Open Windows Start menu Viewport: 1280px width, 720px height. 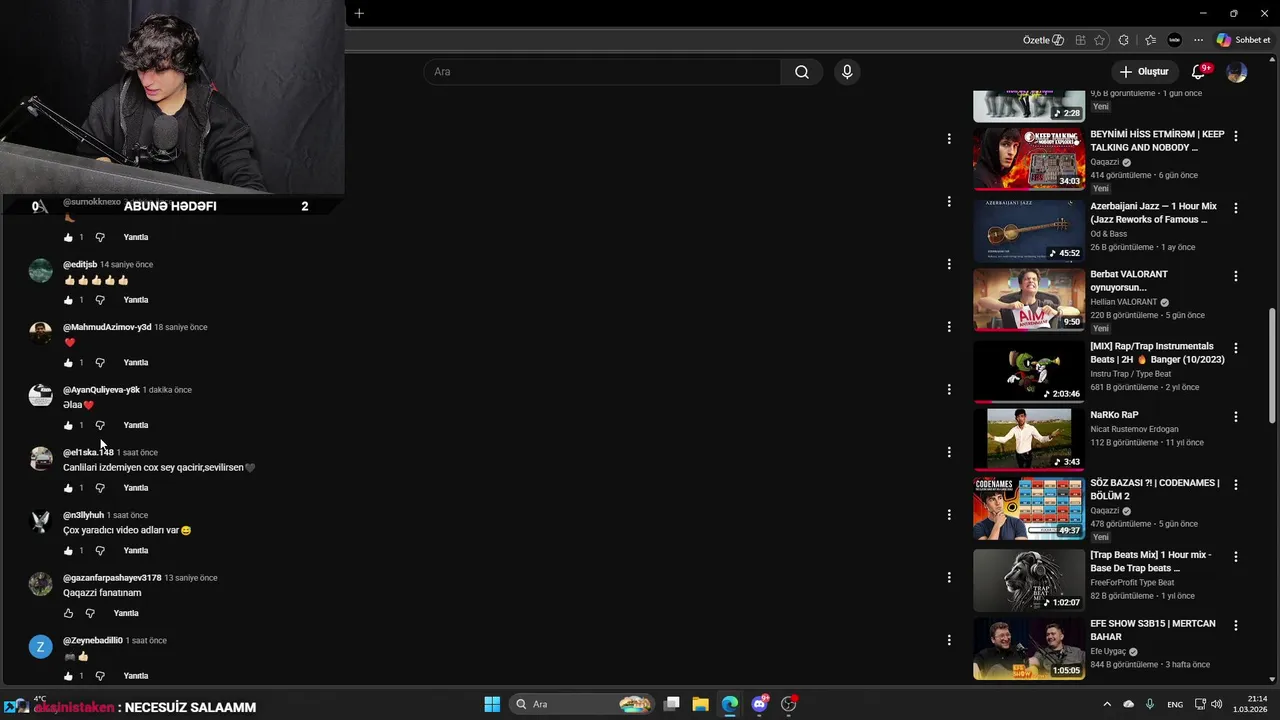click(492, 704)
